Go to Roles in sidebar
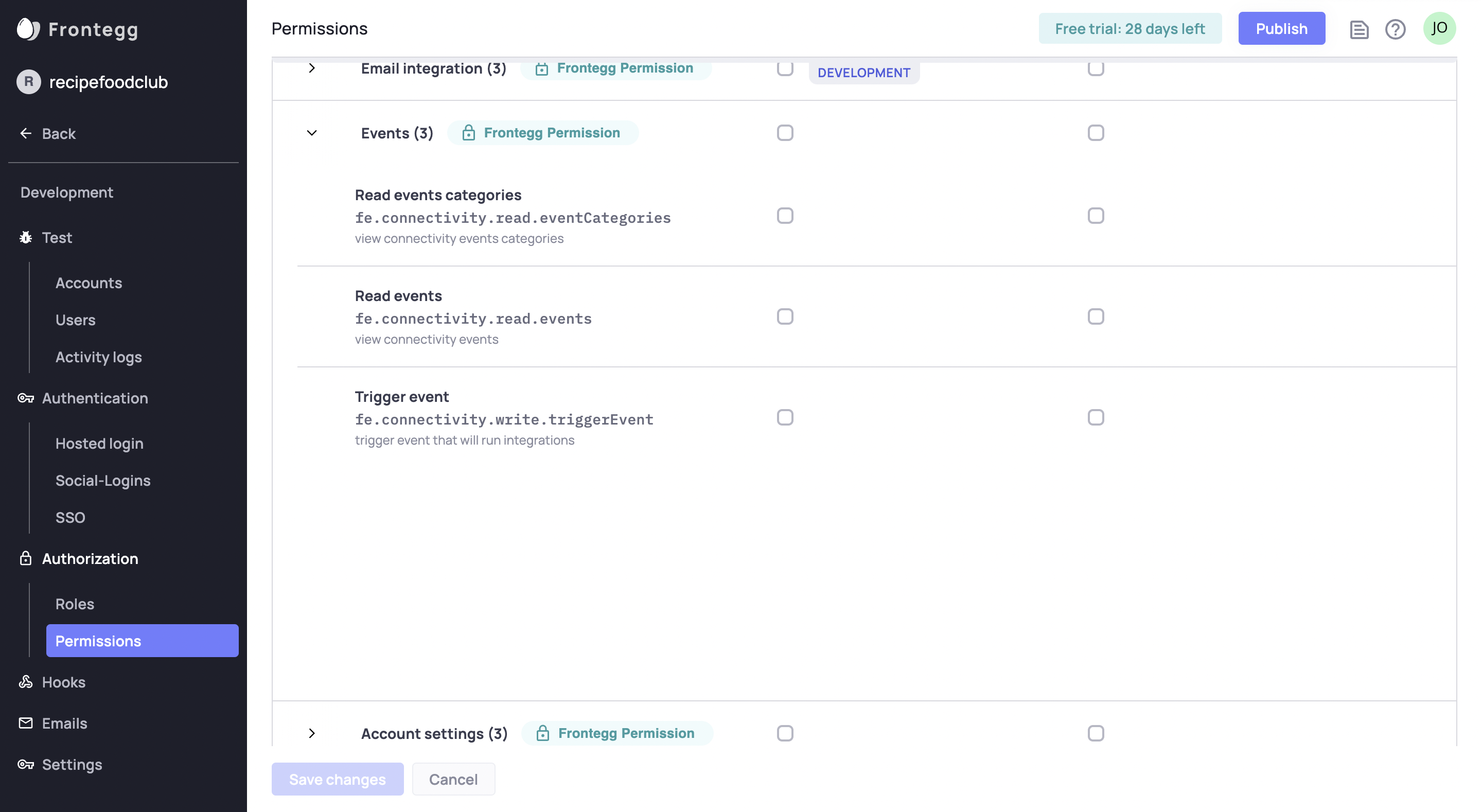 pyautogui.click(x=75, y=604)
